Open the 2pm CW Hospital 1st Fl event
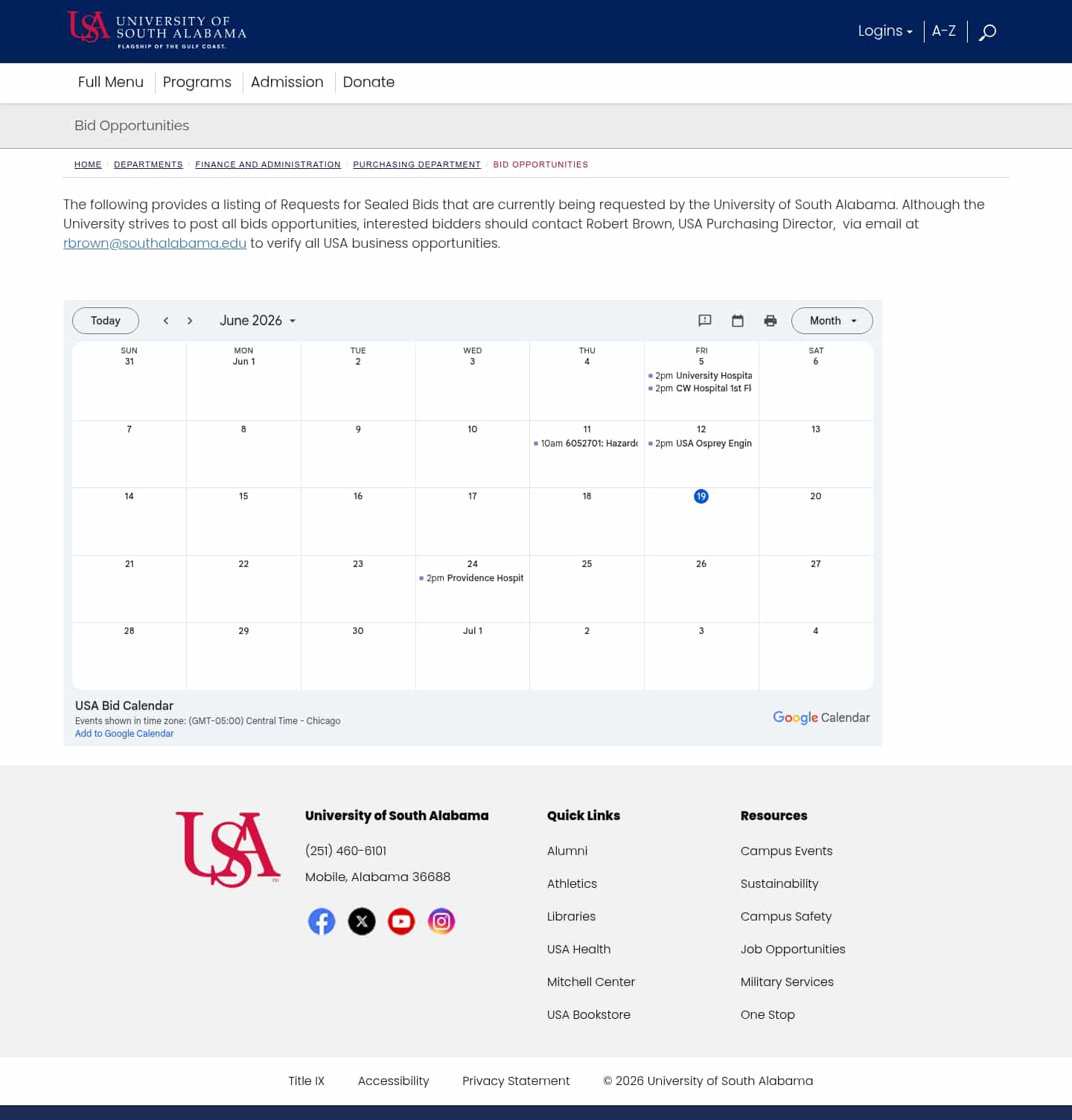The width and height of the screenshot is (1072, 1120). pos(701,388)
